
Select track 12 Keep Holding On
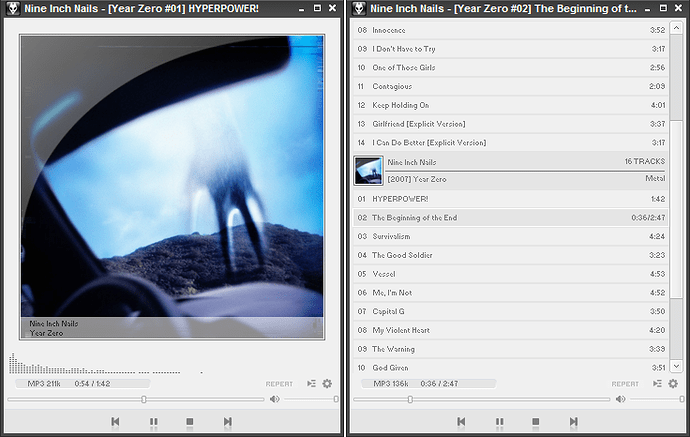click(x=511, y=105)
